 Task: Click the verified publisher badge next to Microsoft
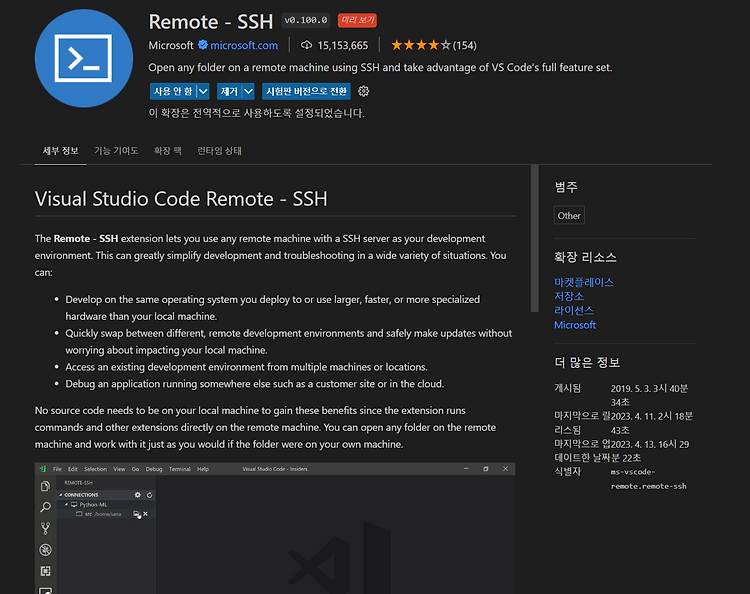click(x=203, y=45)
